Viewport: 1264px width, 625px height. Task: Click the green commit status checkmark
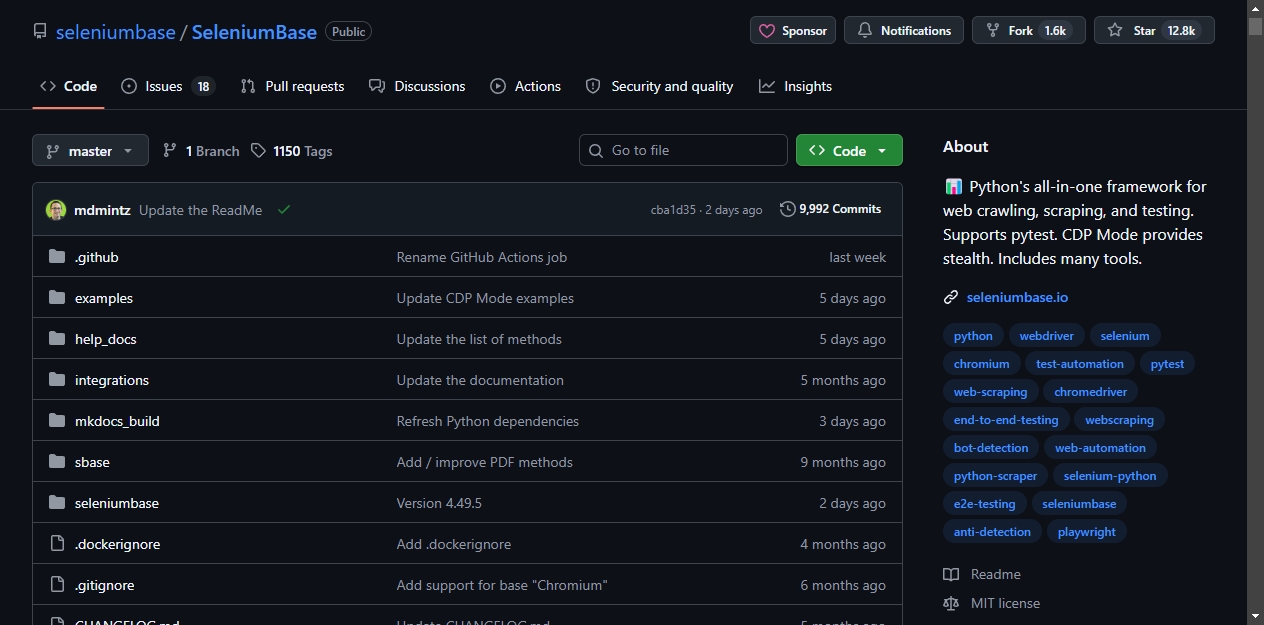coord(284,210)
